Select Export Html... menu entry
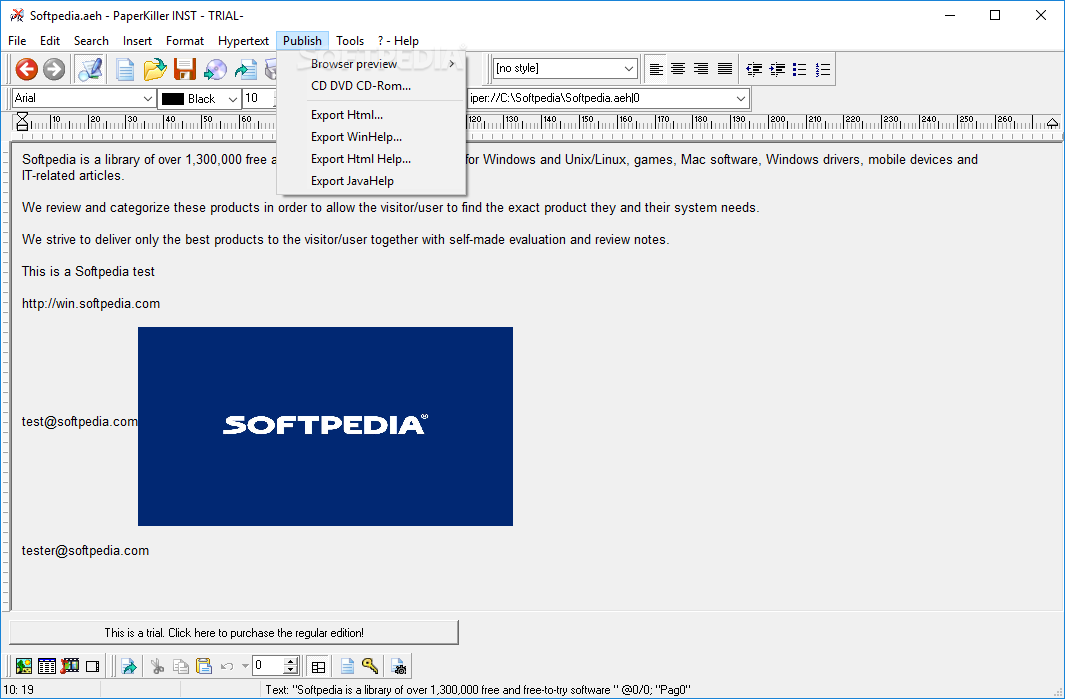 click(372, 115)
